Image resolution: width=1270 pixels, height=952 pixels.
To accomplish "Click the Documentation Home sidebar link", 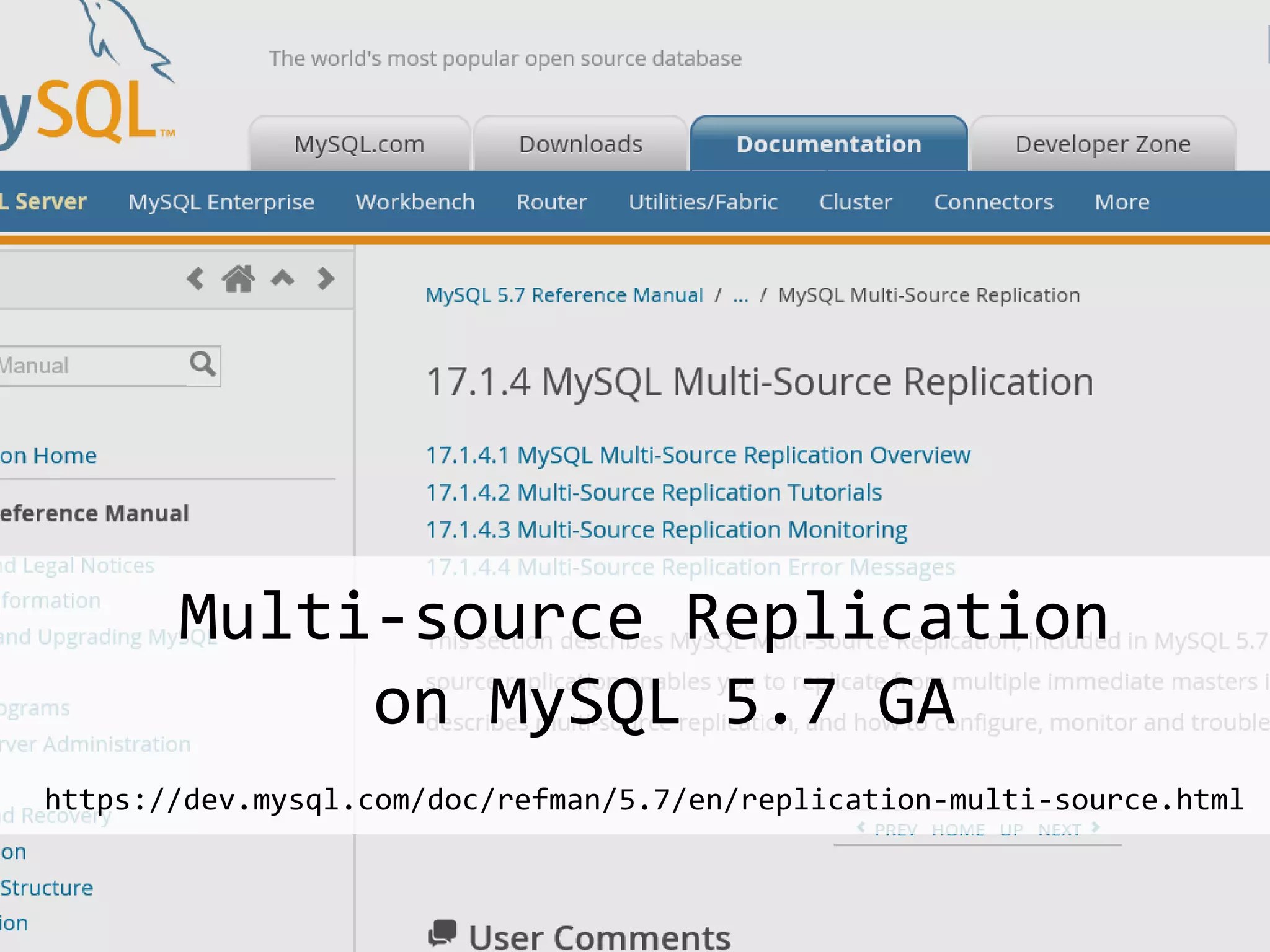I will coord(48,456).
